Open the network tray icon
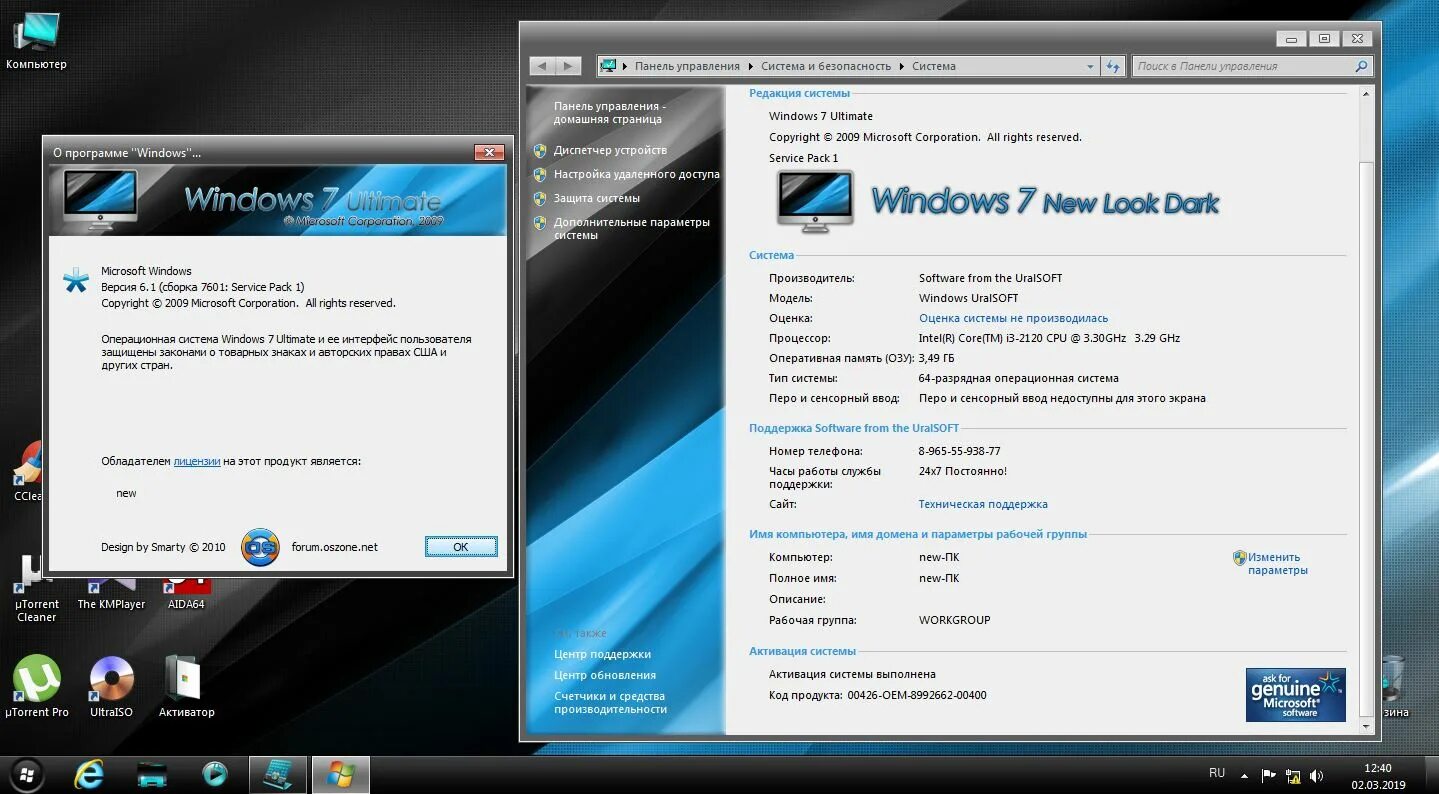Screen dimensions: 1439x794 pos(1293,775)
